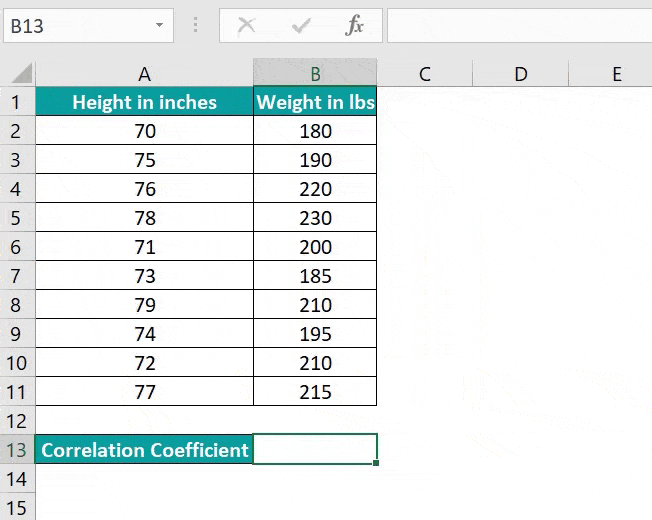This screenshot has height=520, width=652.
Task: Select row 9 header
Action: click(17, 333)
